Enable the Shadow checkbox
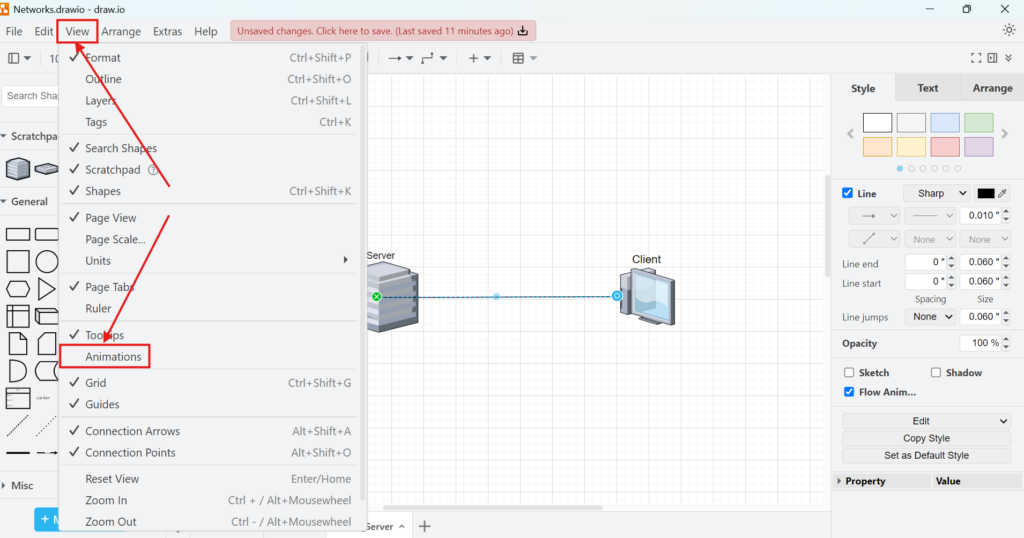Image resolution: width=1024 pixels, height=538 pixels. coord(936,373)
